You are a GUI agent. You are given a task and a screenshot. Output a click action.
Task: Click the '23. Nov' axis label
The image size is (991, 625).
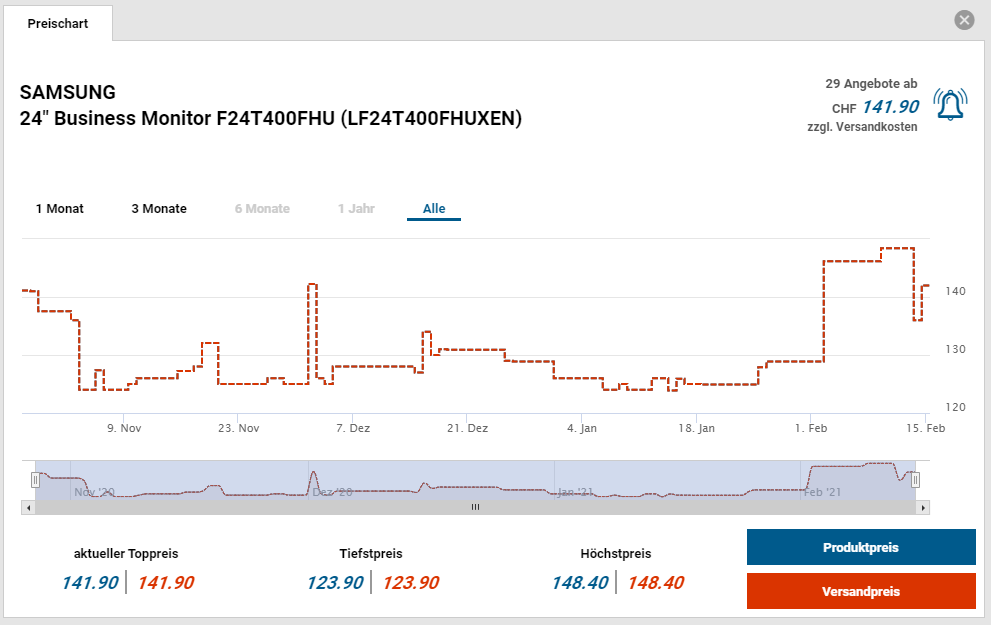coord(238,428)
